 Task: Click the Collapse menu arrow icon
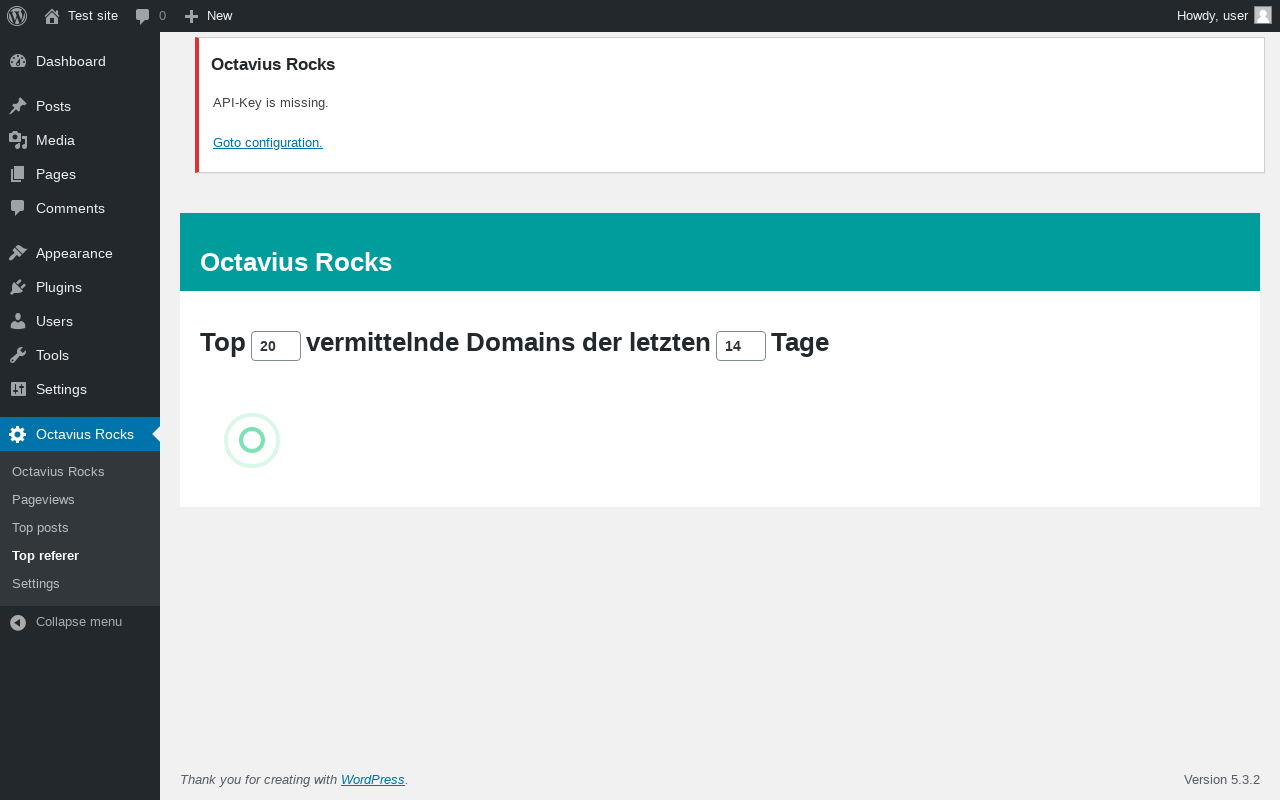coord(18,622)
